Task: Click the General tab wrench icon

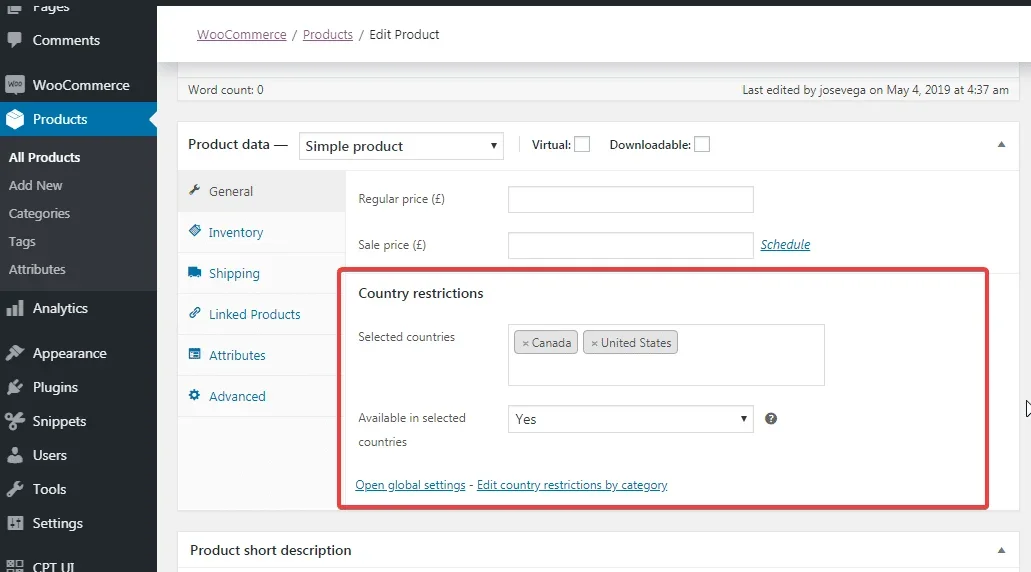Action: (x=194, y=190)
